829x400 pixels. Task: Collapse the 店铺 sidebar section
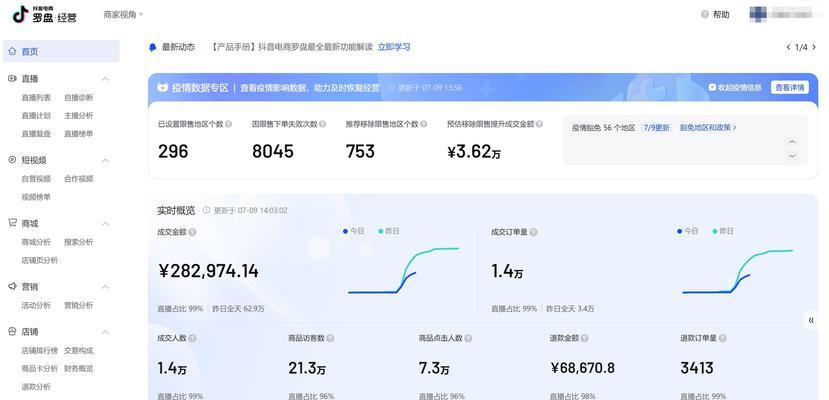[103, 332]
